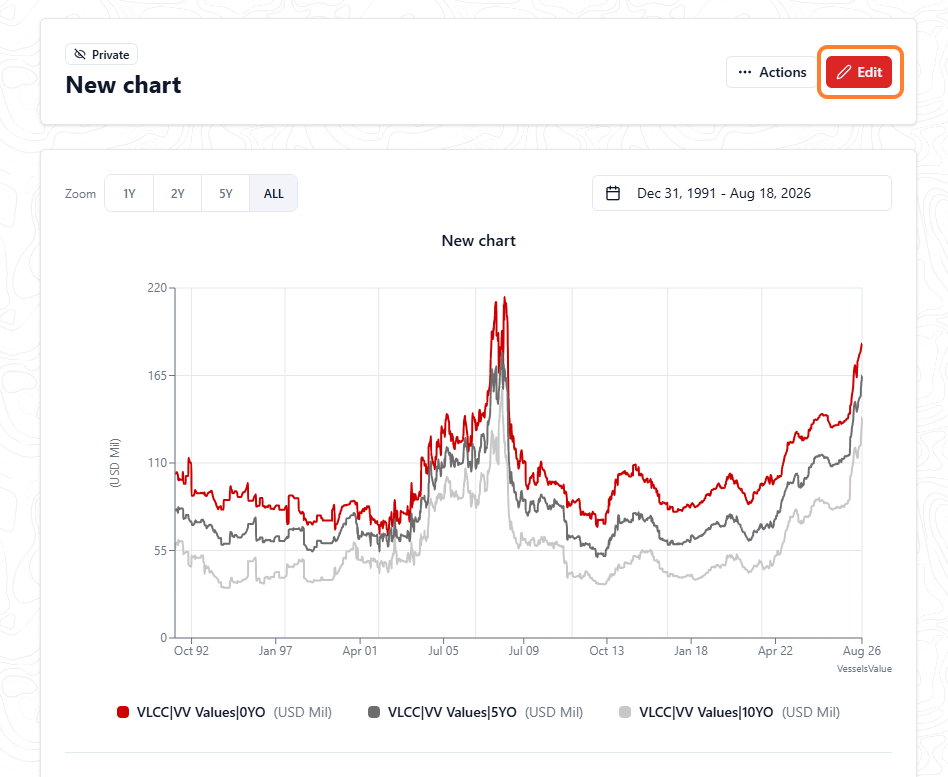Click the red 0YO legend color swatch
948x777 pixels.
coord(123,712)
